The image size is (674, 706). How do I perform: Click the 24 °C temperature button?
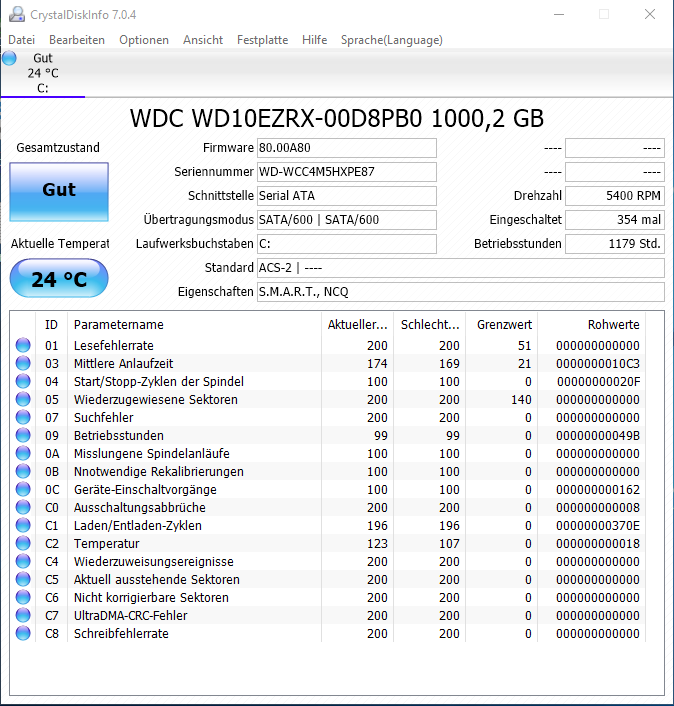coord(59,278)
